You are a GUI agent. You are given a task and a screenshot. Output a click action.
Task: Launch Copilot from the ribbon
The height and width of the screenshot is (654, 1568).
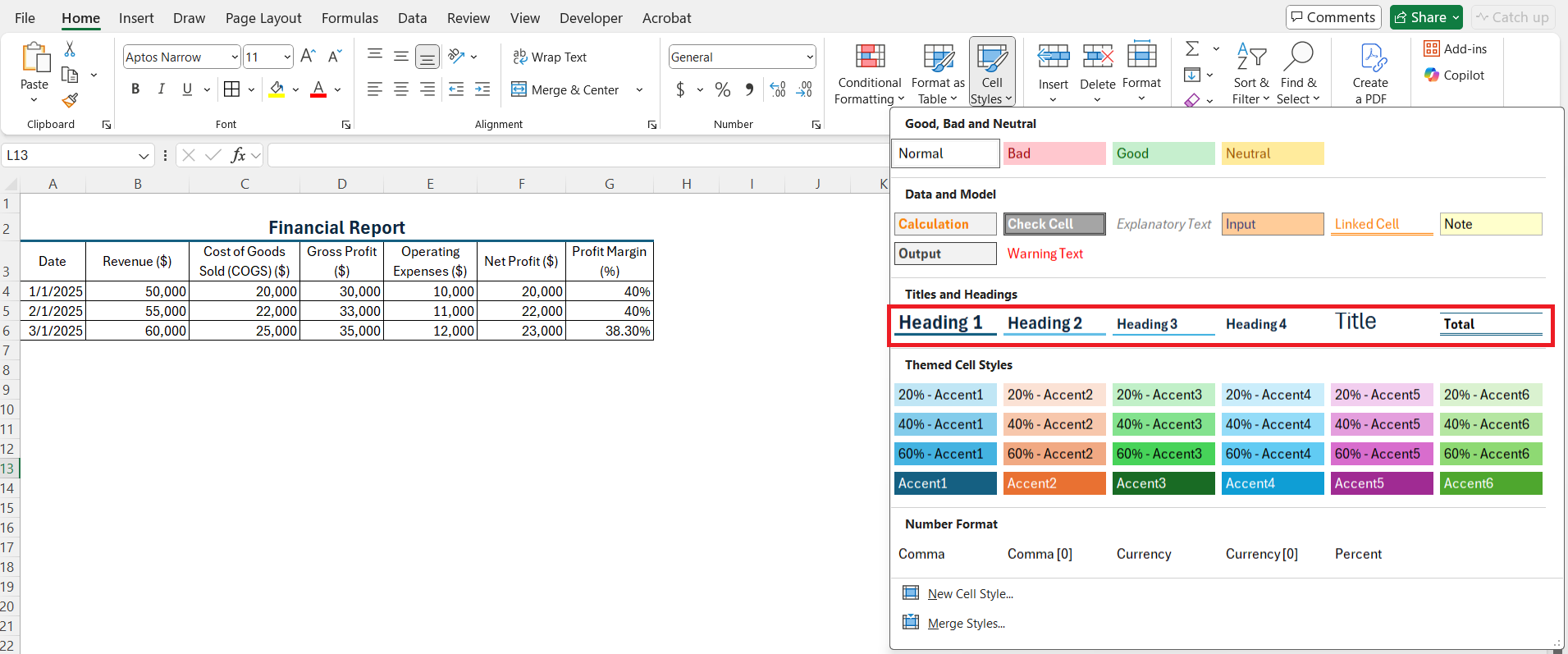pos(1455,75)
